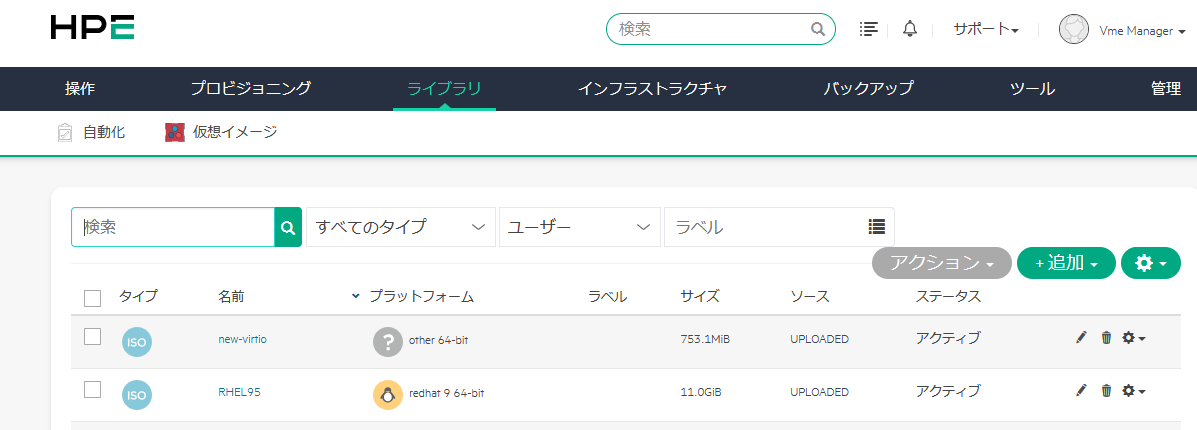Open the gear menu for the new-virtio row
The width and height of the screenshot is (1197, 430).
click(x=1133, y=338)
